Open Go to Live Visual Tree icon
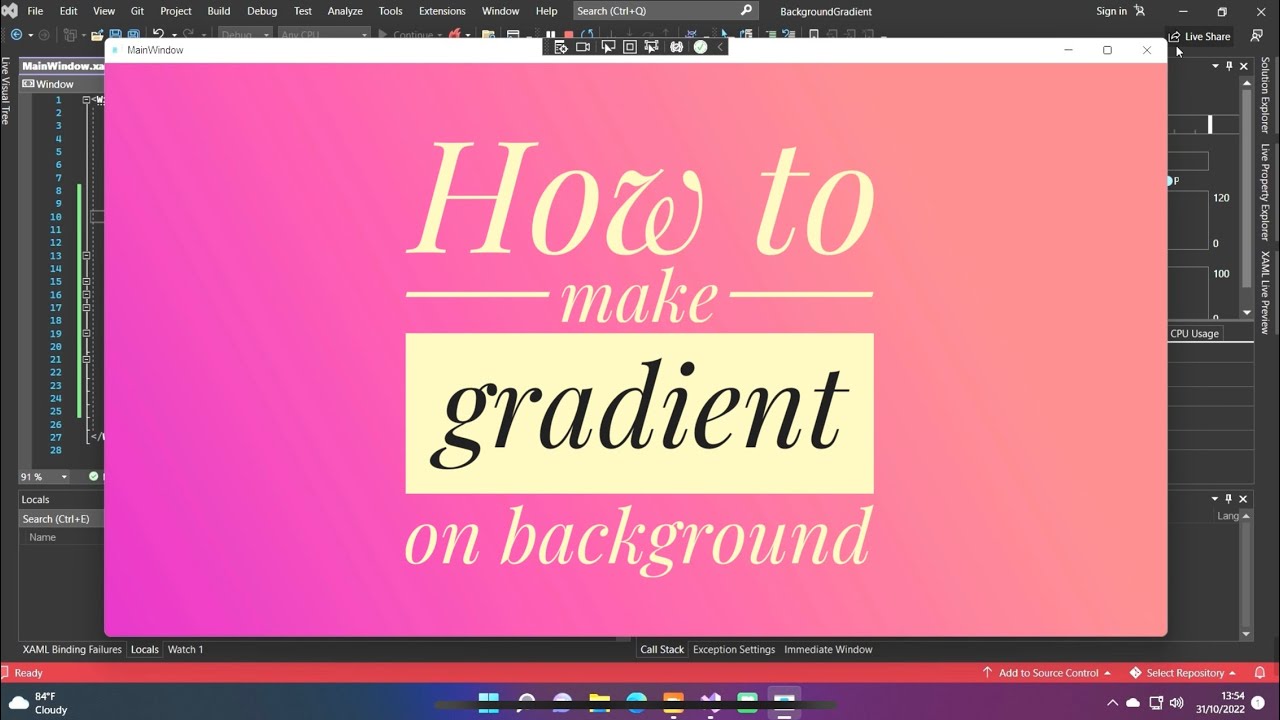1280x720 pixels. (x=561, y=47)
